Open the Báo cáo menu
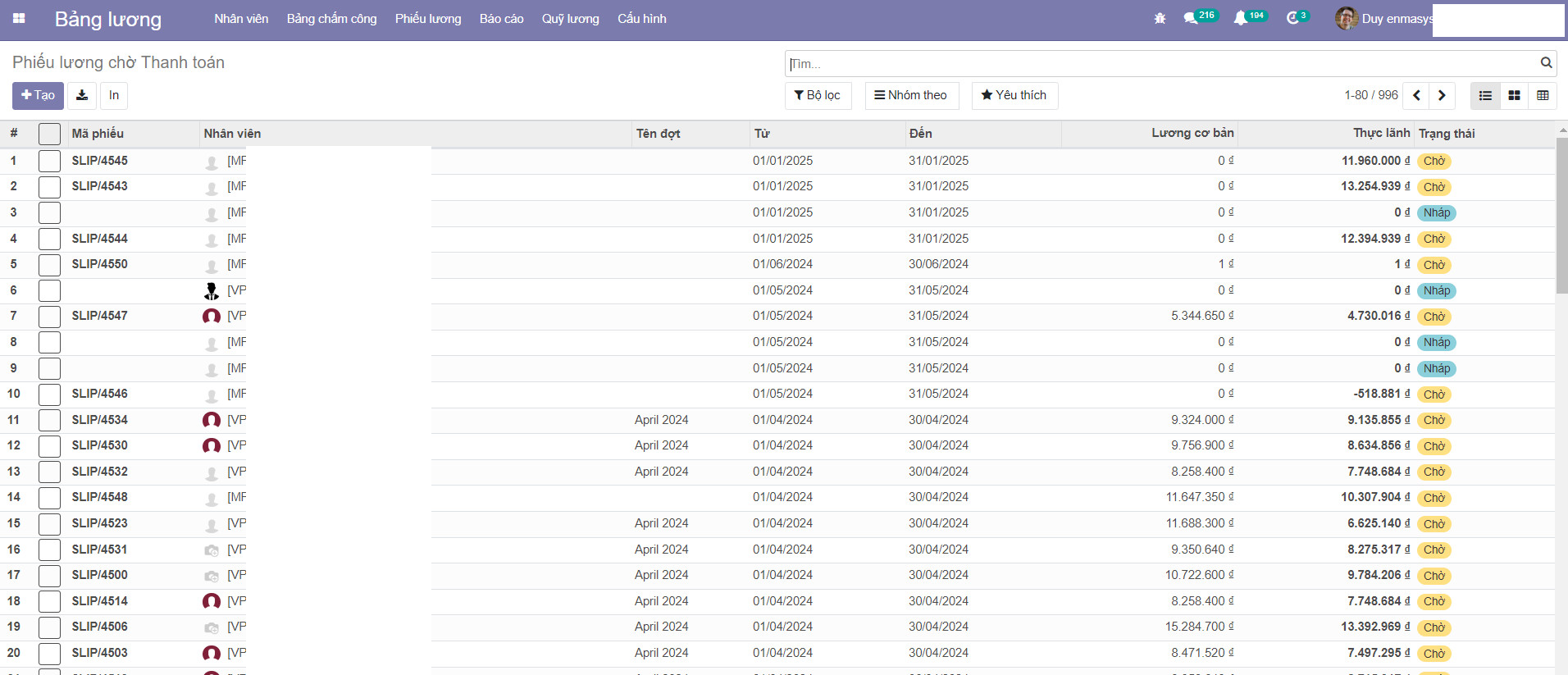The height and width of the screenshot is (675, 1568). coord(501,19)
